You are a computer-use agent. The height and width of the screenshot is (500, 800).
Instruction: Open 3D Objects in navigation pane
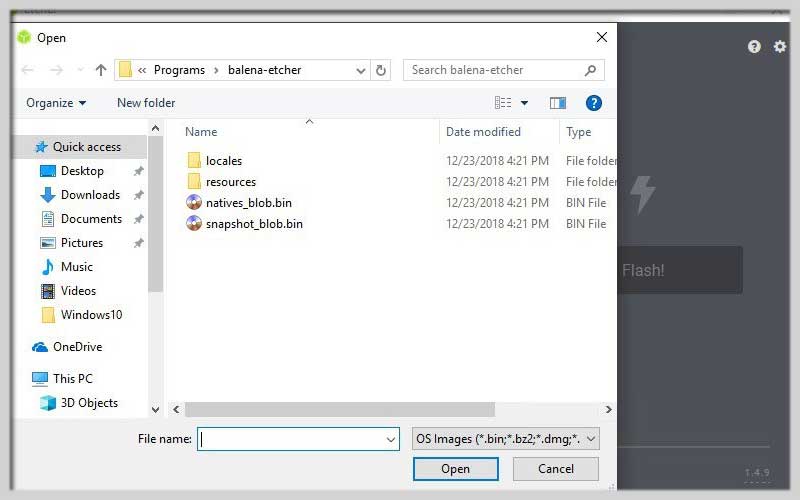(x=89, y=403)
